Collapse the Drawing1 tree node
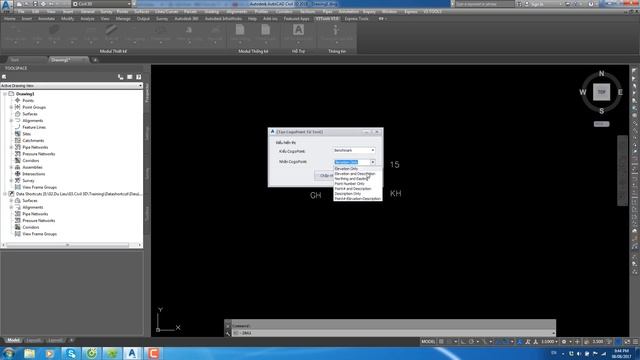The height and width of the screenshot is (360, 640). point(5,94)
